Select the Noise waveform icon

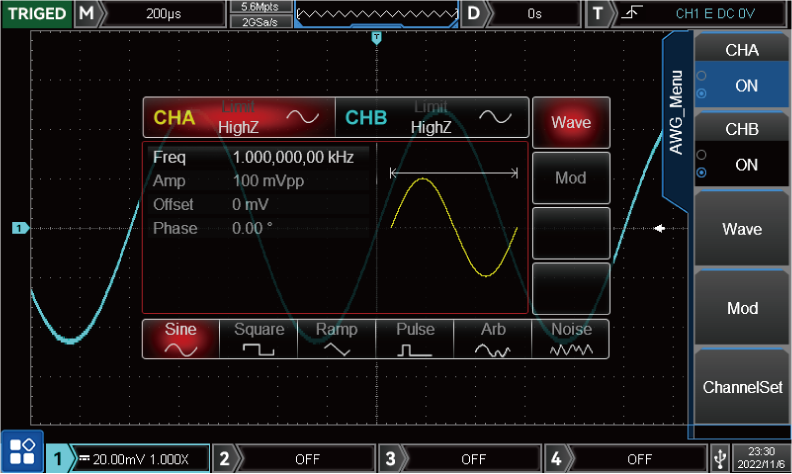click(571, 339)
